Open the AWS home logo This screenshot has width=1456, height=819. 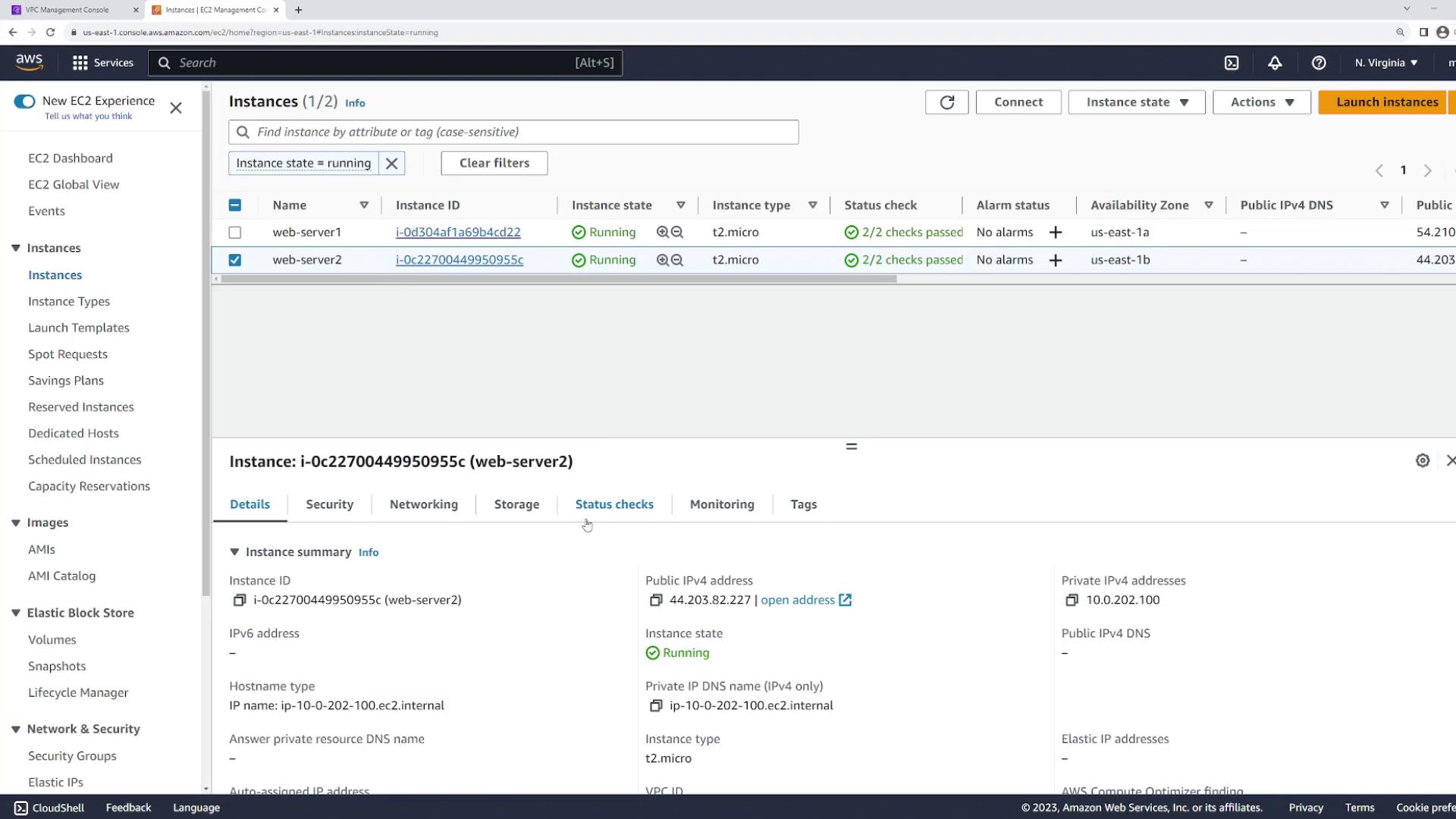click(x=30, y=62)
